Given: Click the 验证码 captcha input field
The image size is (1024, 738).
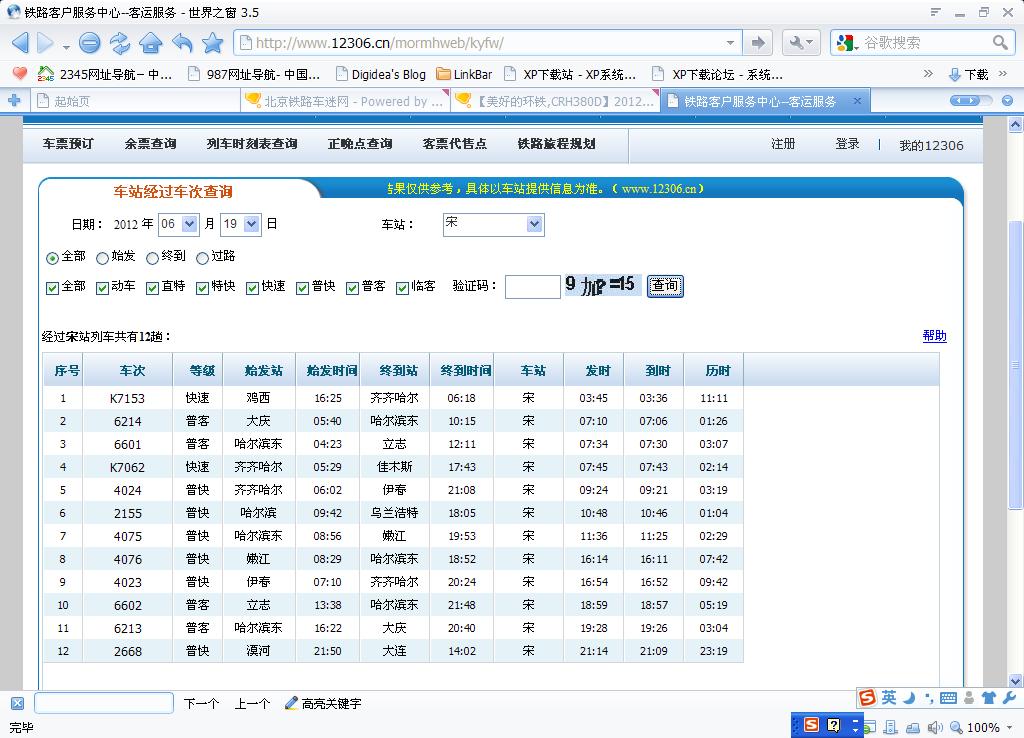Looking at the screenshot, I should [x=533, y=287].
